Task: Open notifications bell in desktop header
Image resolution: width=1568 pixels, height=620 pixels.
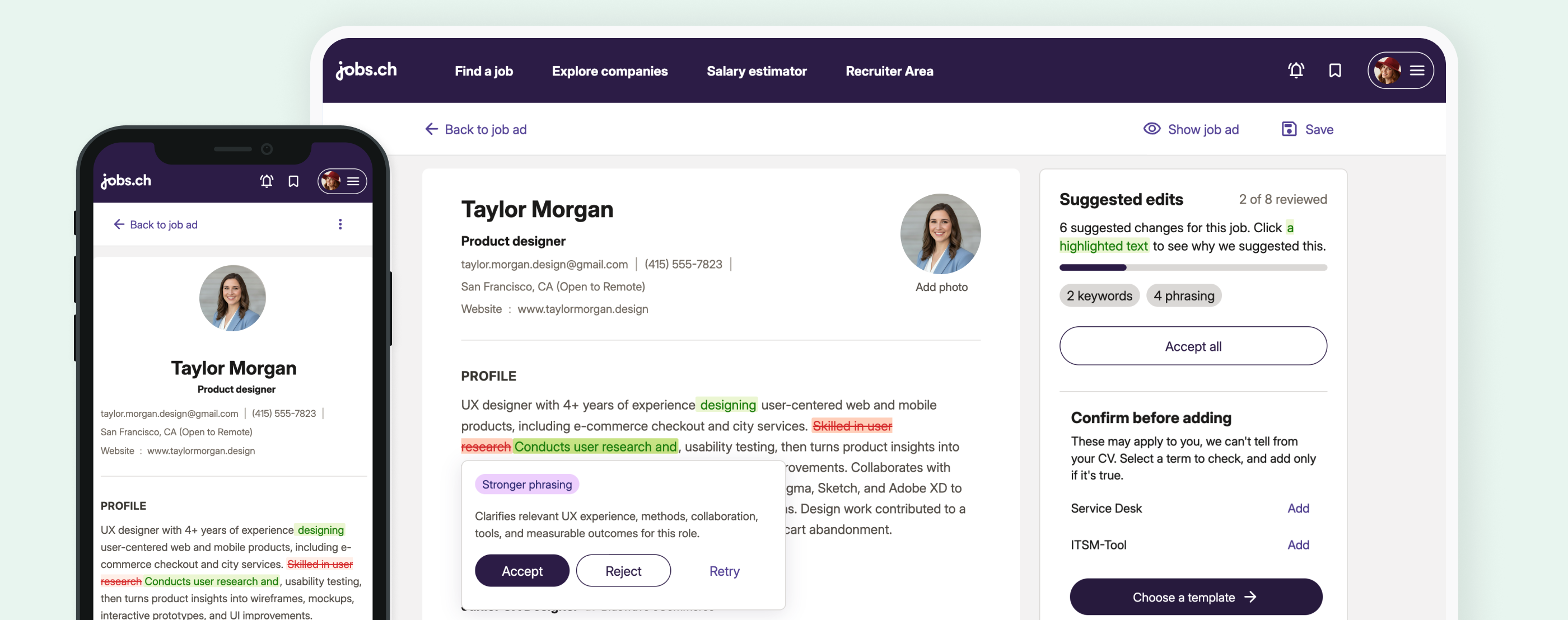Action: point(1296,71)
